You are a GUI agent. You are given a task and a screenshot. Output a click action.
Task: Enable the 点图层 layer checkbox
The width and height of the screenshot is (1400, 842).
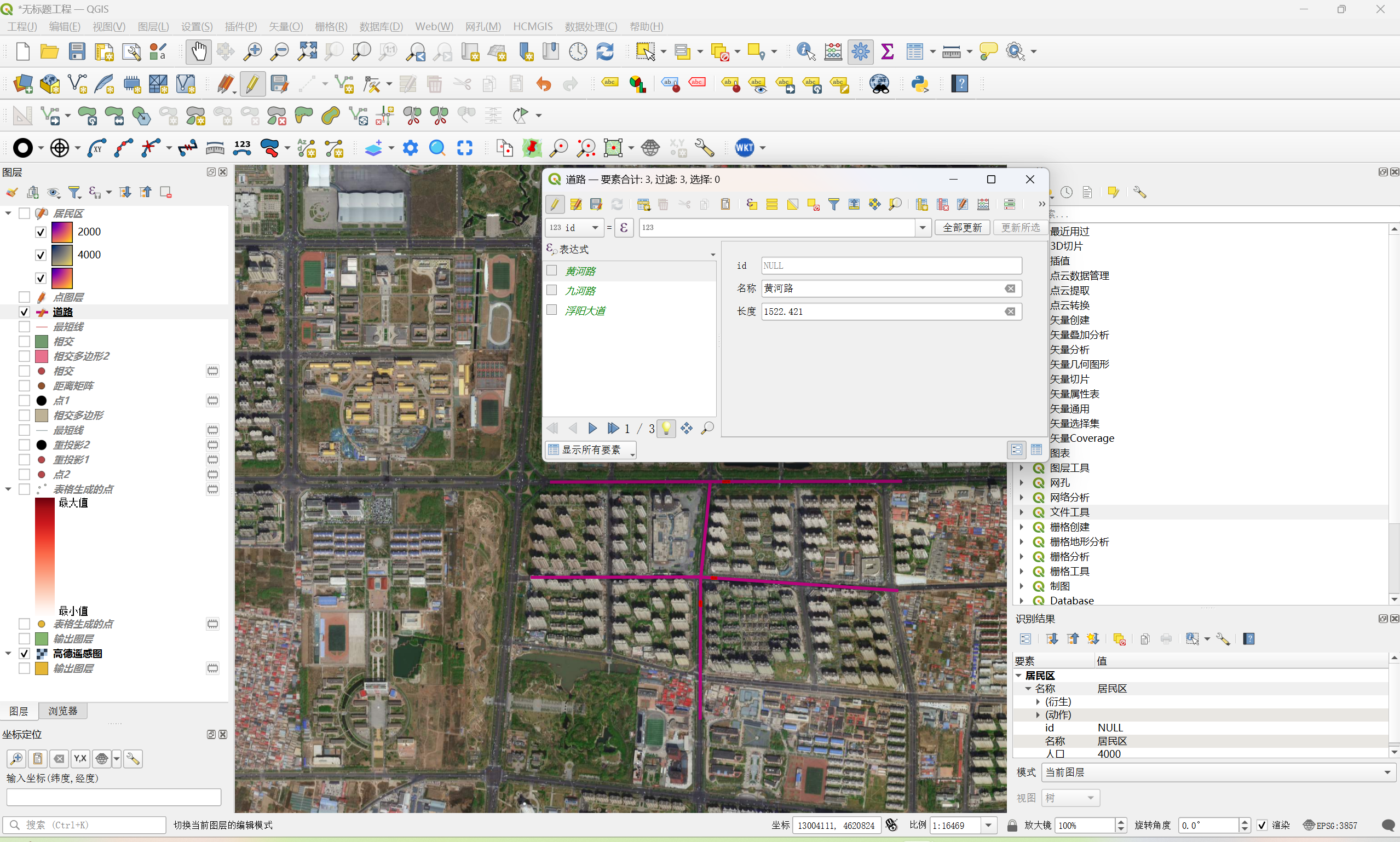click(25, 297)
